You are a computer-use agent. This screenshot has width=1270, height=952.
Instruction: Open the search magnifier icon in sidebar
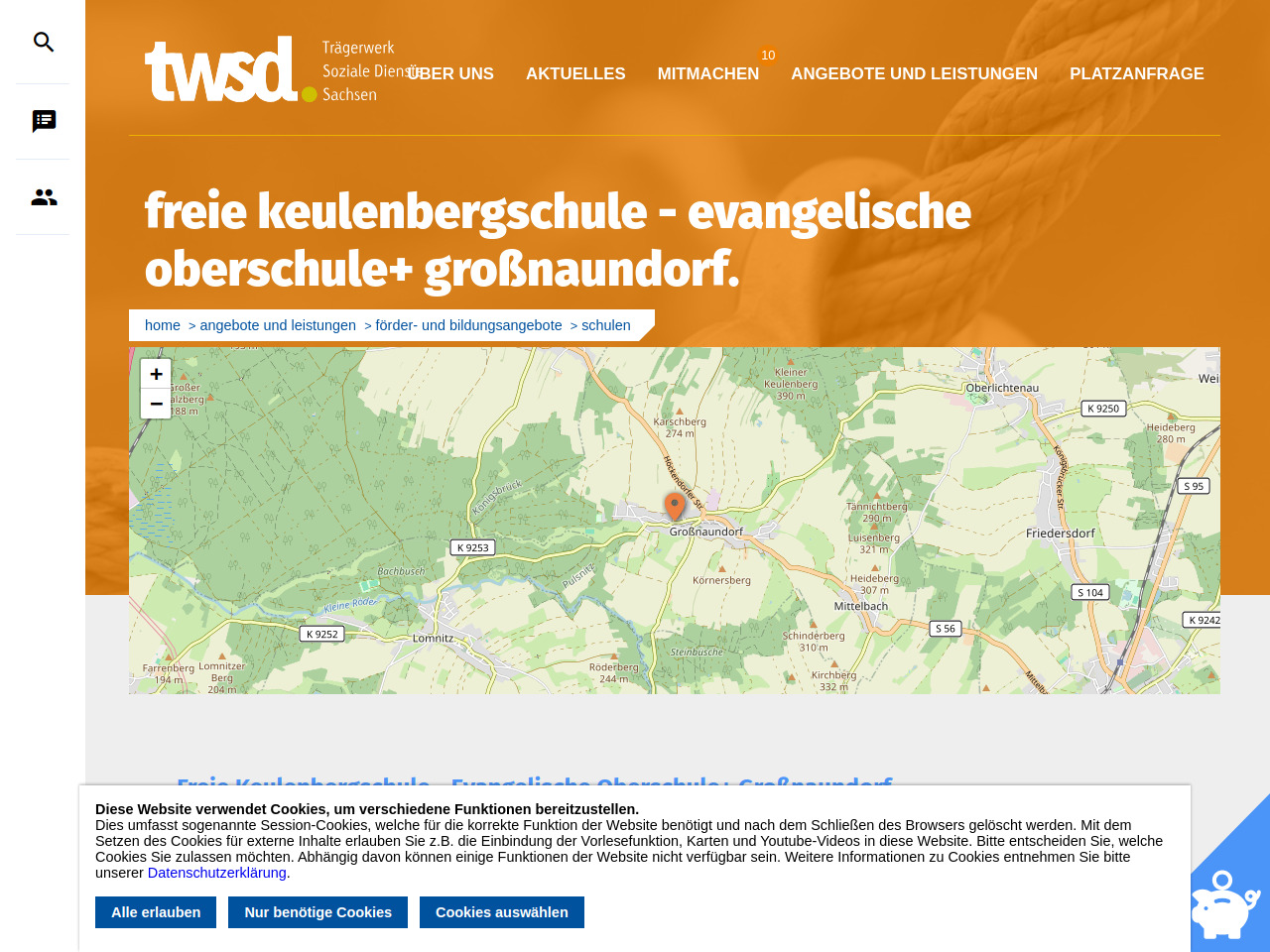point(44,42)
